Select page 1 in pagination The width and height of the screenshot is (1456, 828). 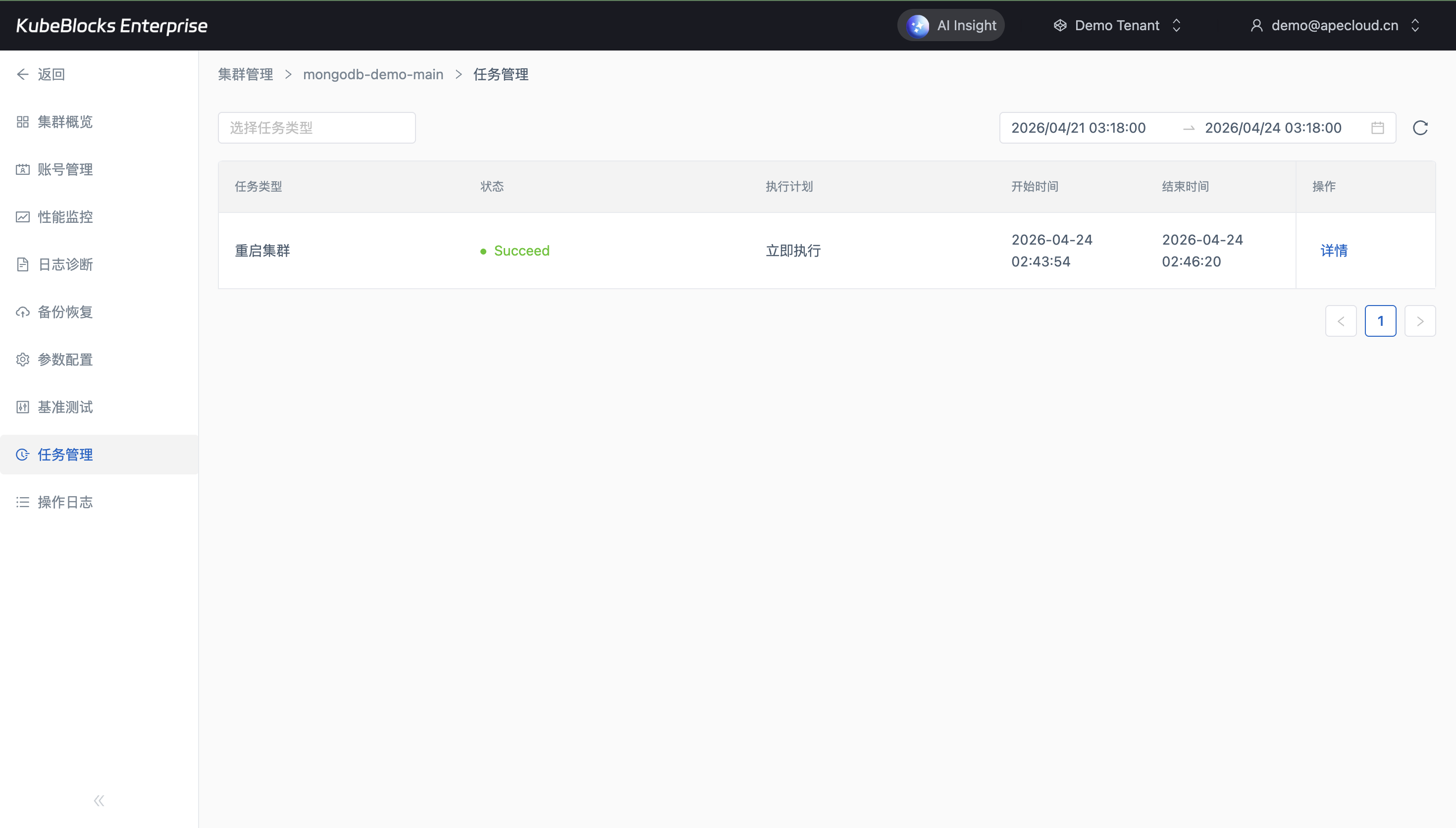(x=1380, y=321)
